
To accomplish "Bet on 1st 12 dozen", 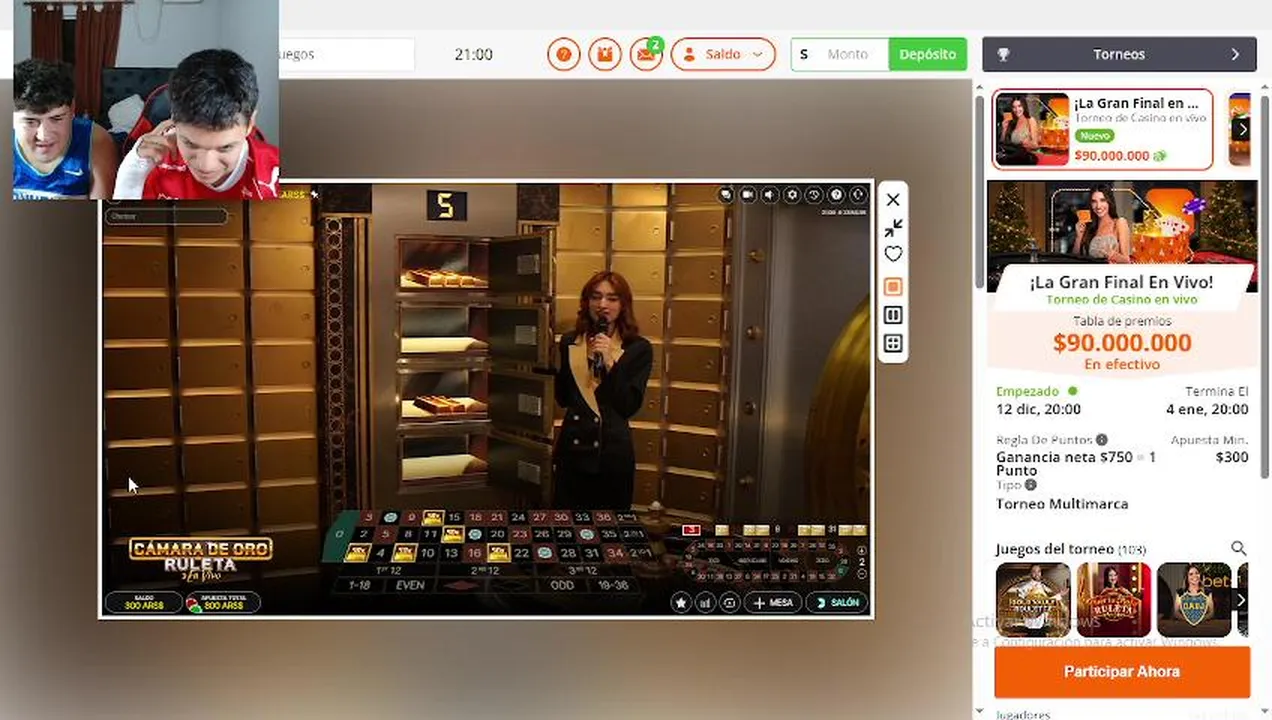I will pos(388,570).
